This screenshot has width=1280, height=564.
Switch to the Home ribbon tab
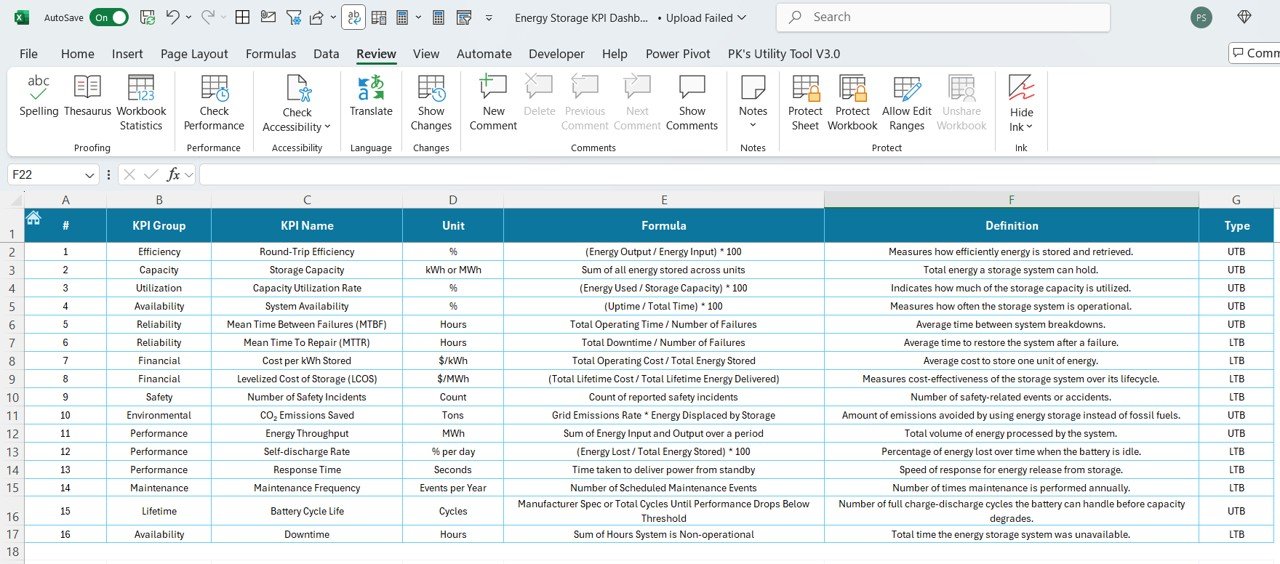point(78,54)
